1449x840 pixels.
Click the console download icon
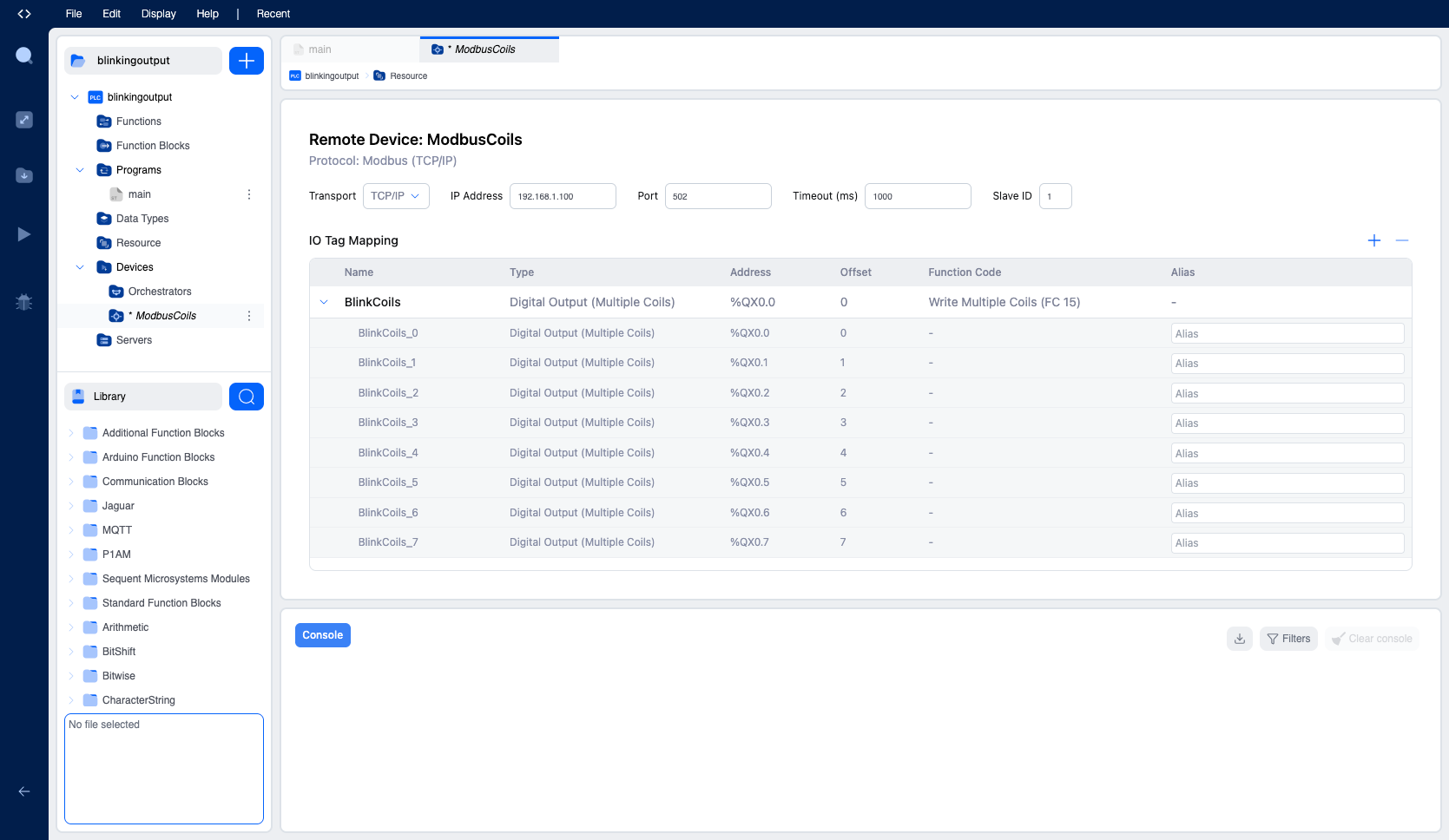[x=1240, y=639]
